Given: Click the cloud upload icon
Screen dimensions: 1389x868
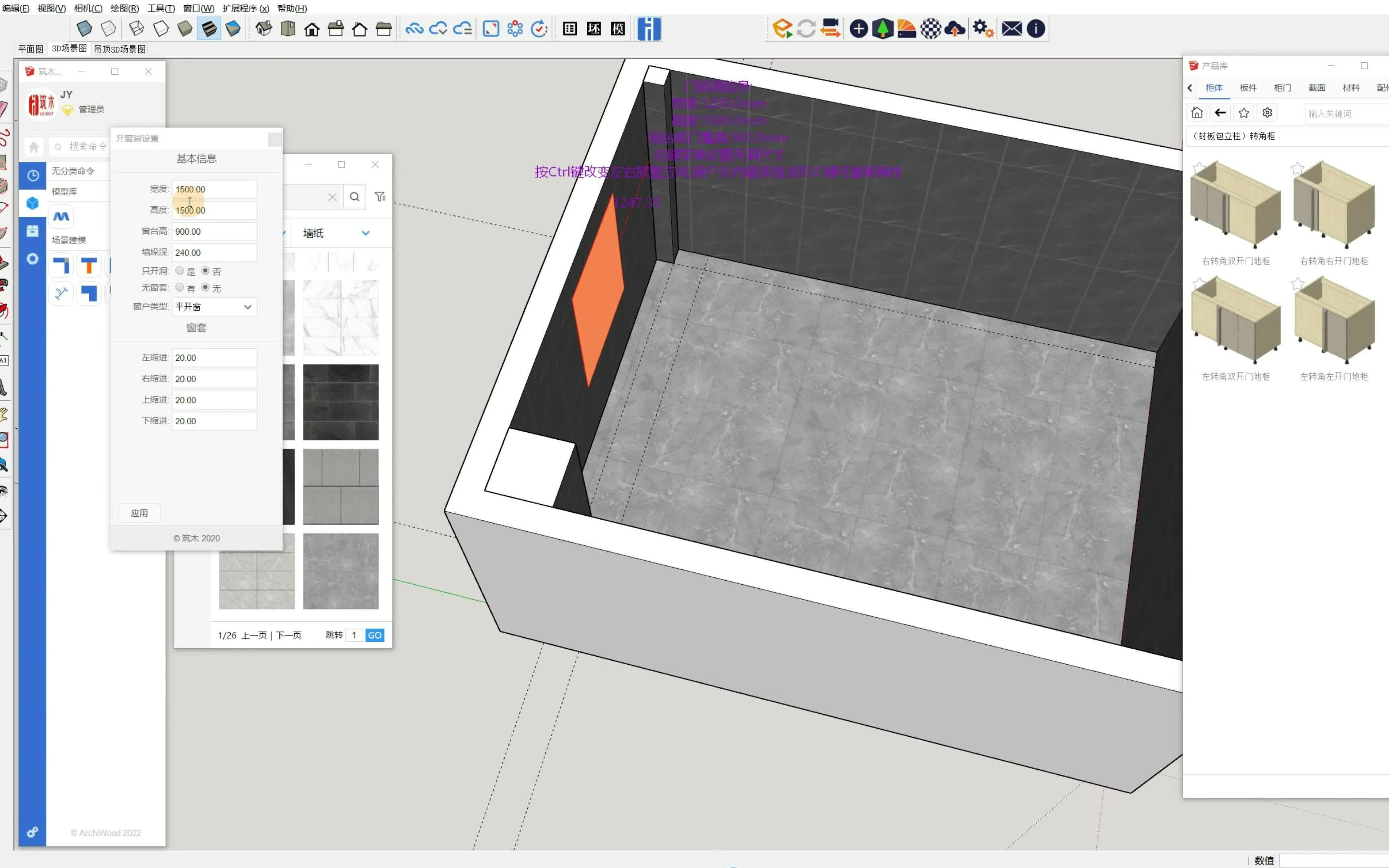Looking at the screenshot, I should (955, 28).
